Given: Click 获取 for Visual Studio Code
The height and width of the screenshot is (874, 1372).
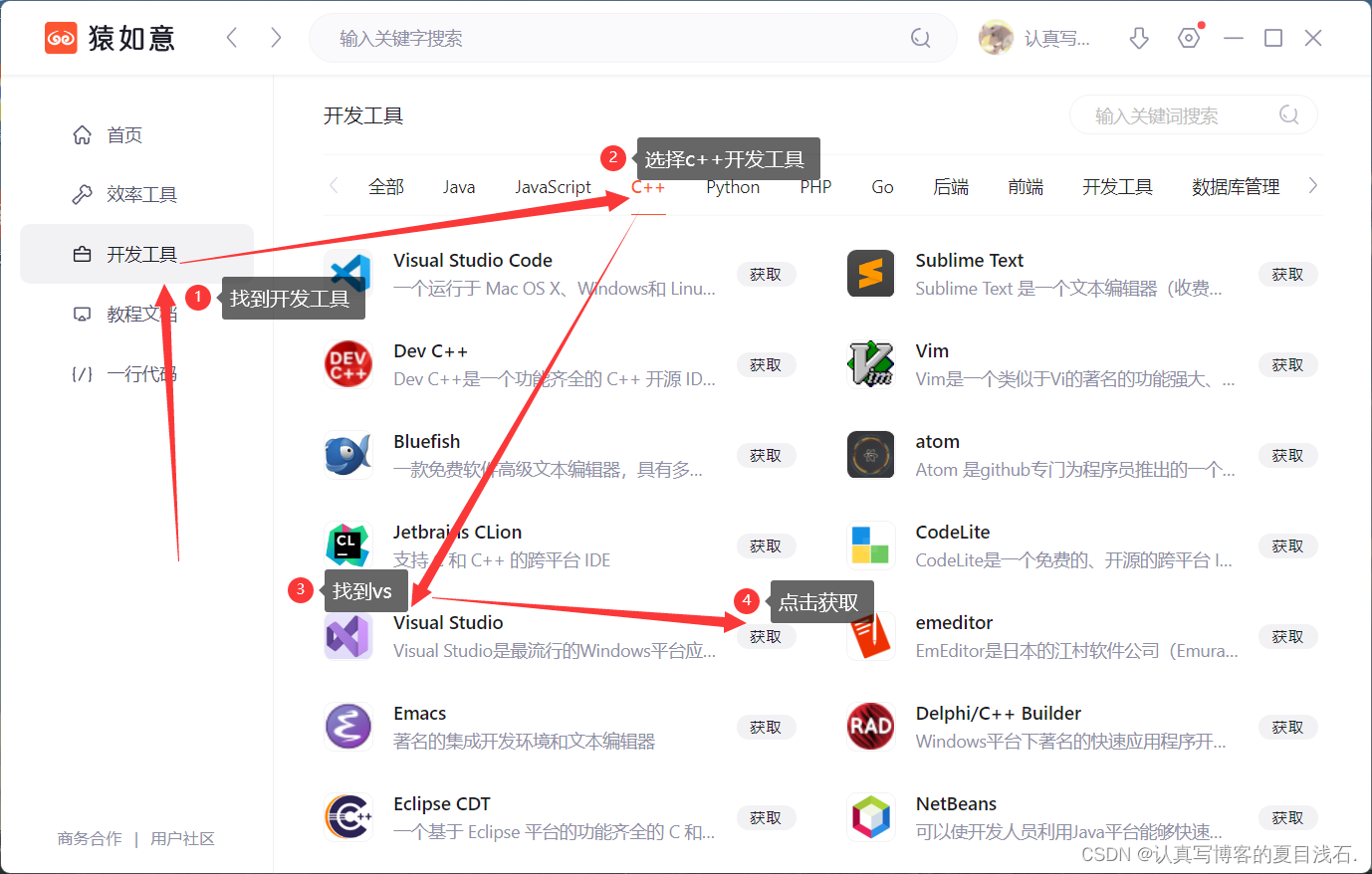Looking at the screenshot, I should tap(766, 274).
